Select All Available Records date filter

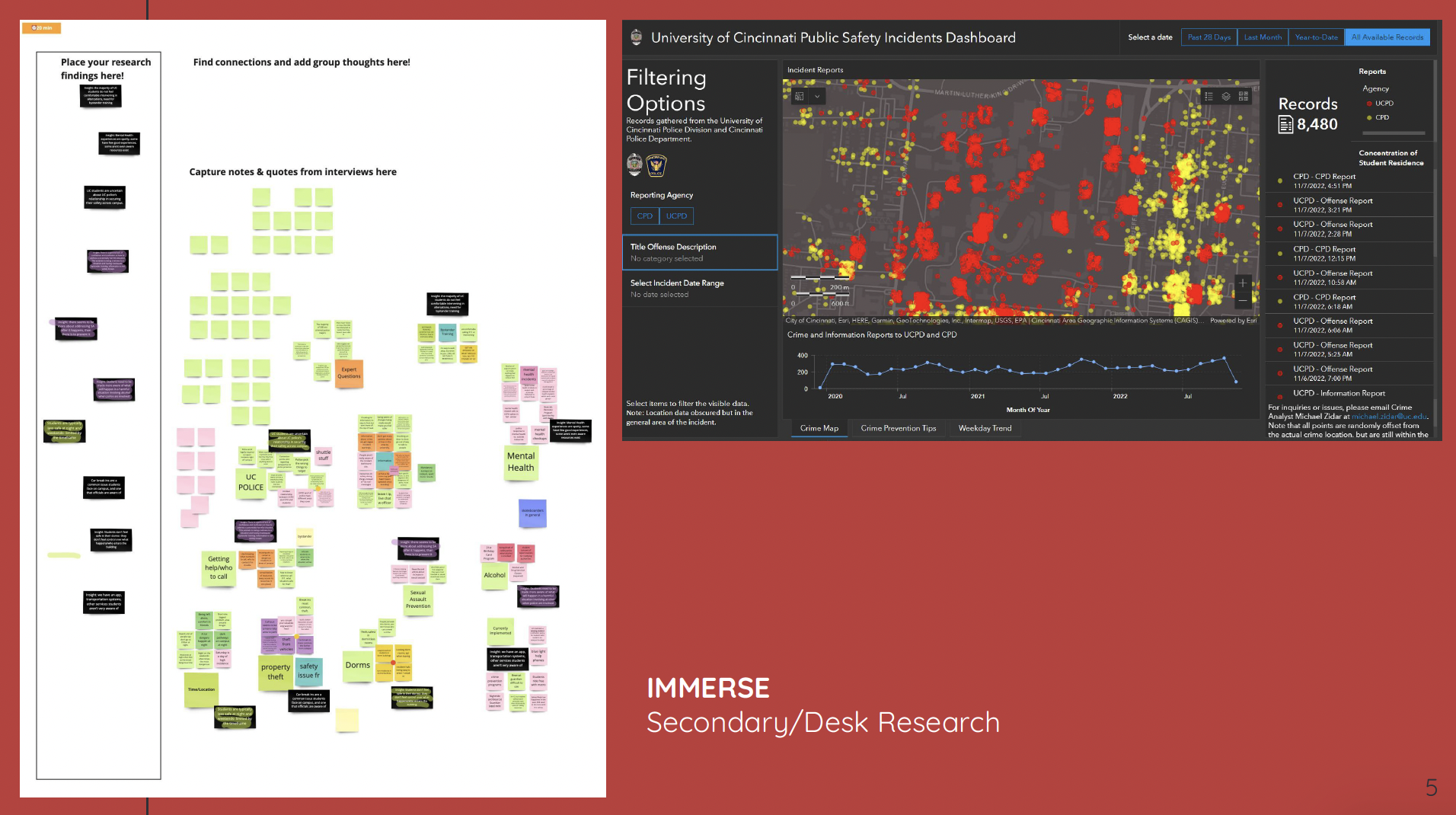[x=1387, y=37]
